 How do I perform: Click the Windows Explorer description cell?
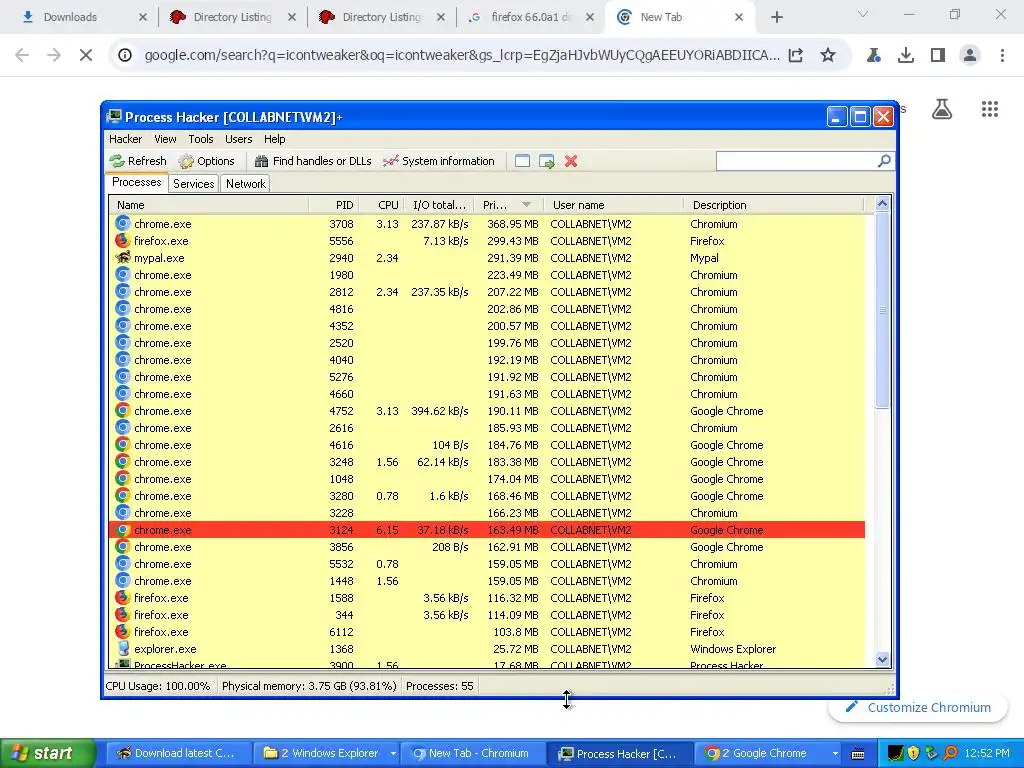tap(733, 649)
